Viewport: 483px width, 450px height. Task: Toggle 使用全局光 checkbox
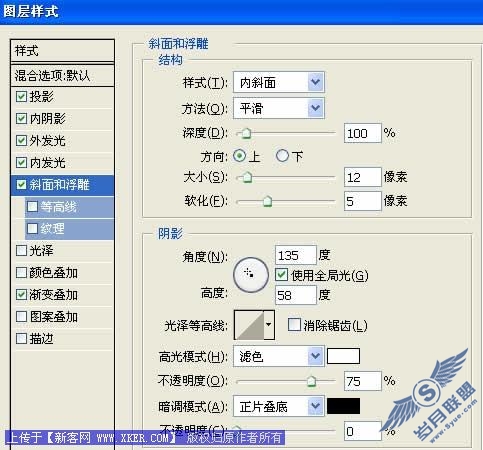coord(281,275)
